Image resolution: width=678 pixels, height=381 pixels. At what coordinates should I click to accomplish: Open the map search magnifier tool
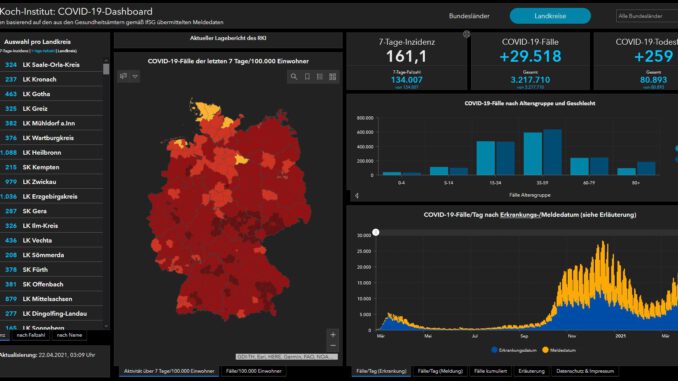[294, 77]
